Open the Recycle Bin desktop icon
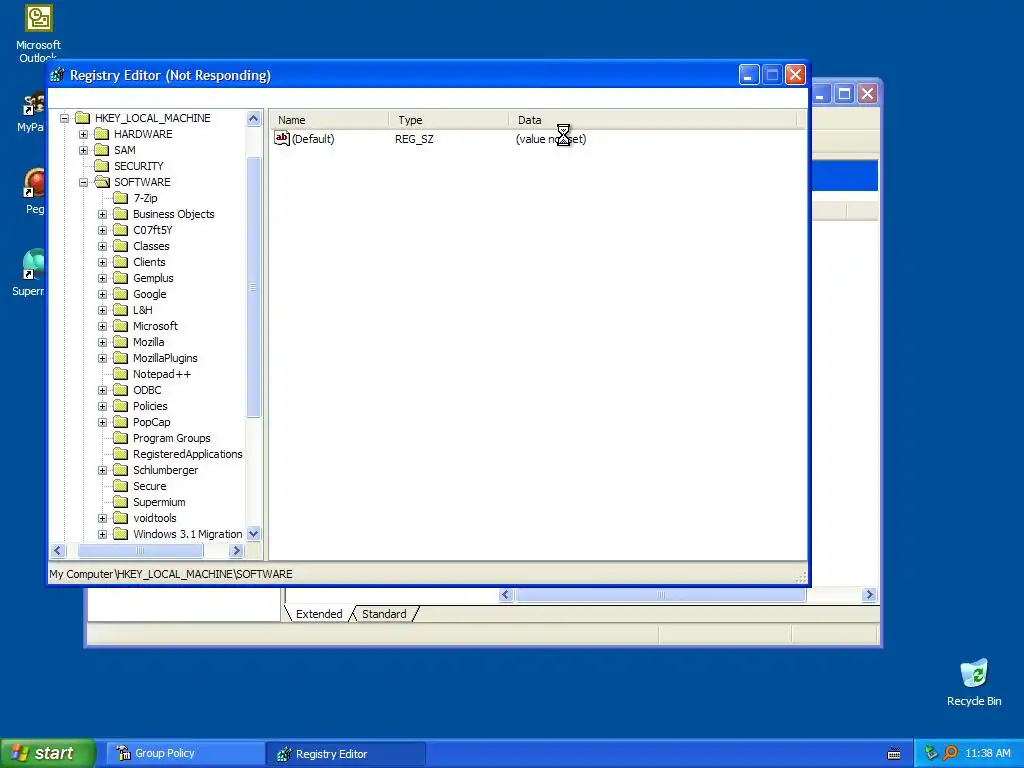The image size is (1024, 768). pyautogui.click(x=974, y=682)
